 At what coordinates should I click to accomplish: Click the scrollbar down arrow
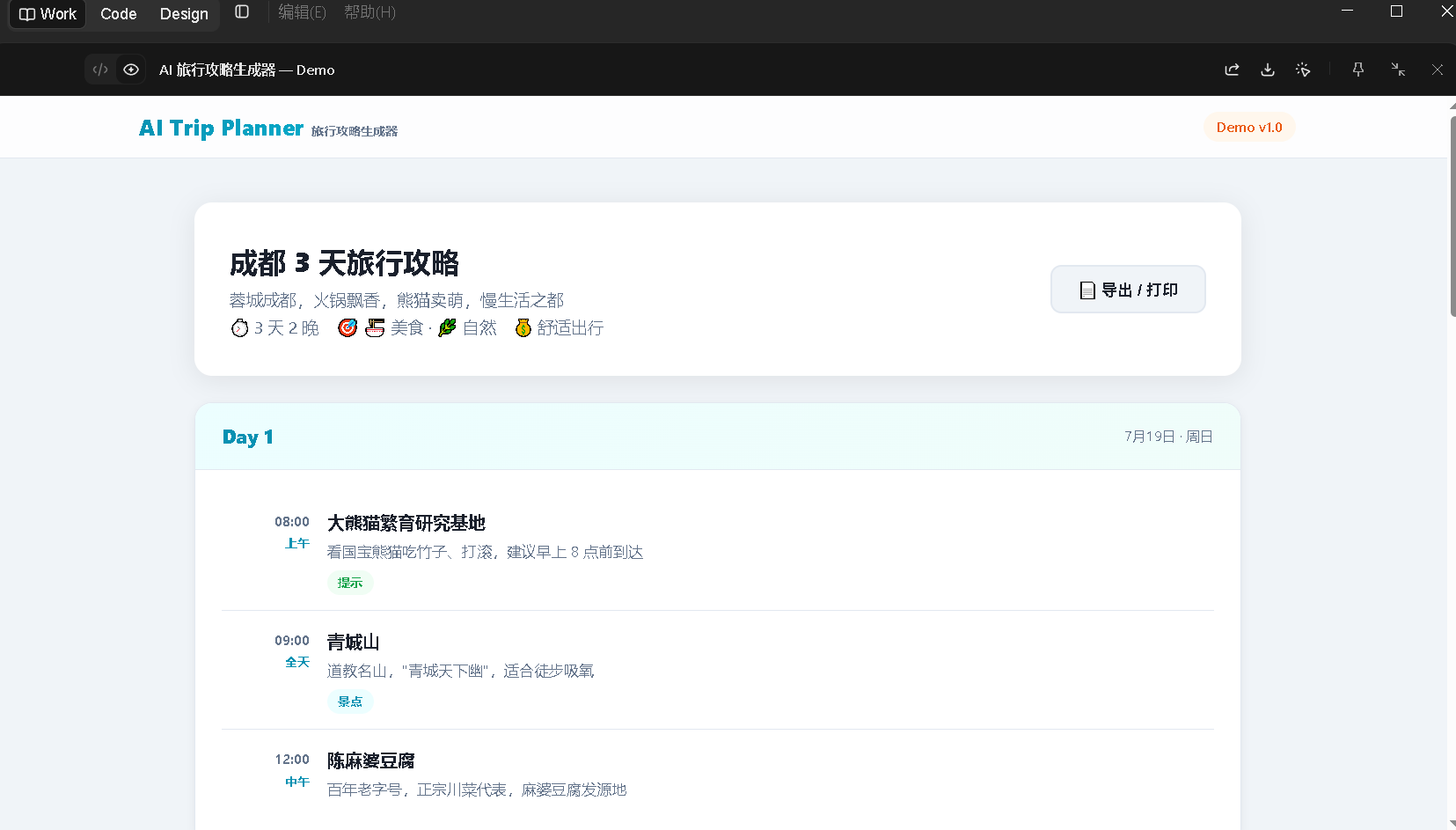pyautogui.click(x=1452, y=824)
